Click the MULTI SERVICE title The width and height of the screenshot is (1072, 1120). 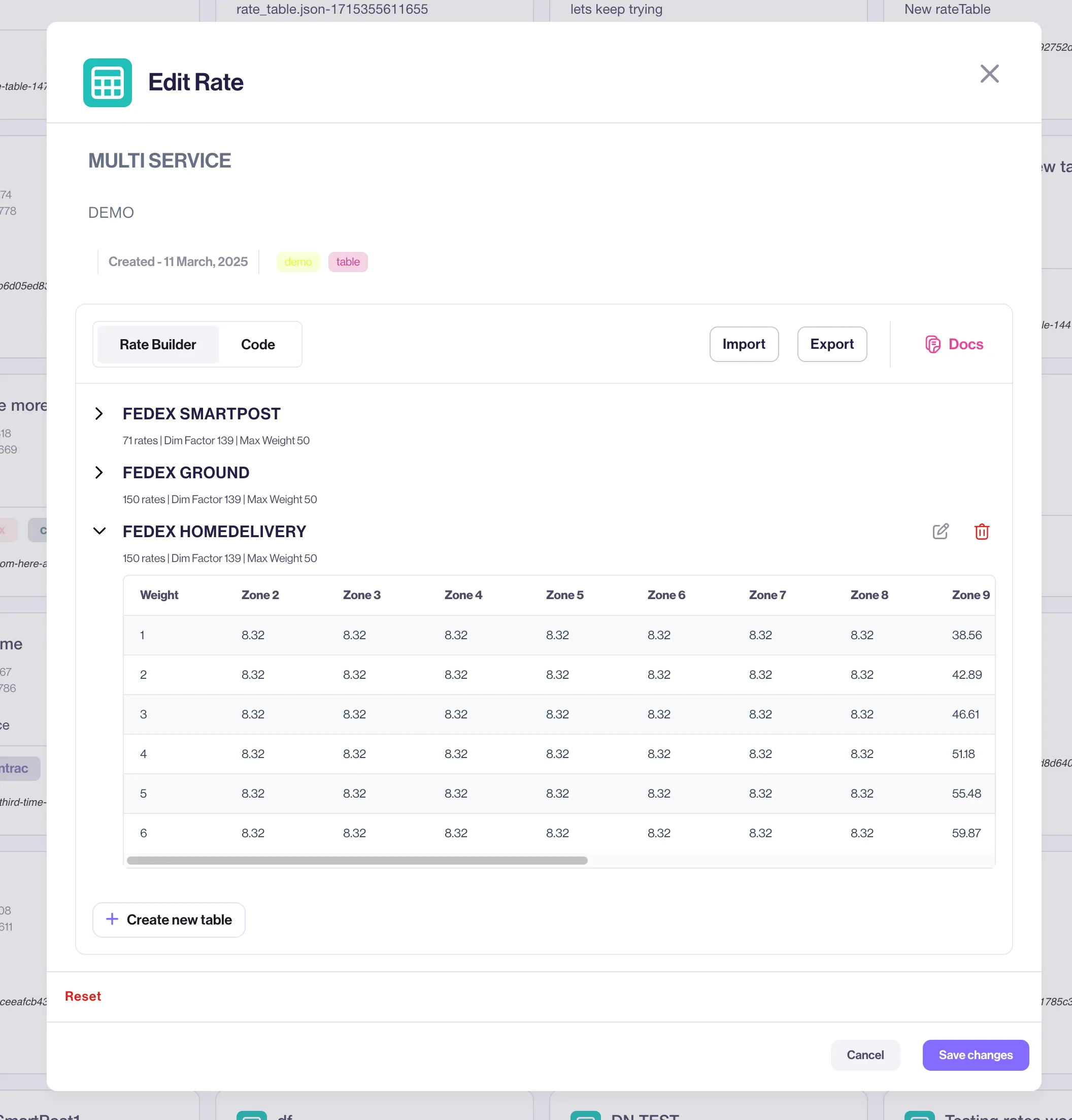[x=159, y=160]
